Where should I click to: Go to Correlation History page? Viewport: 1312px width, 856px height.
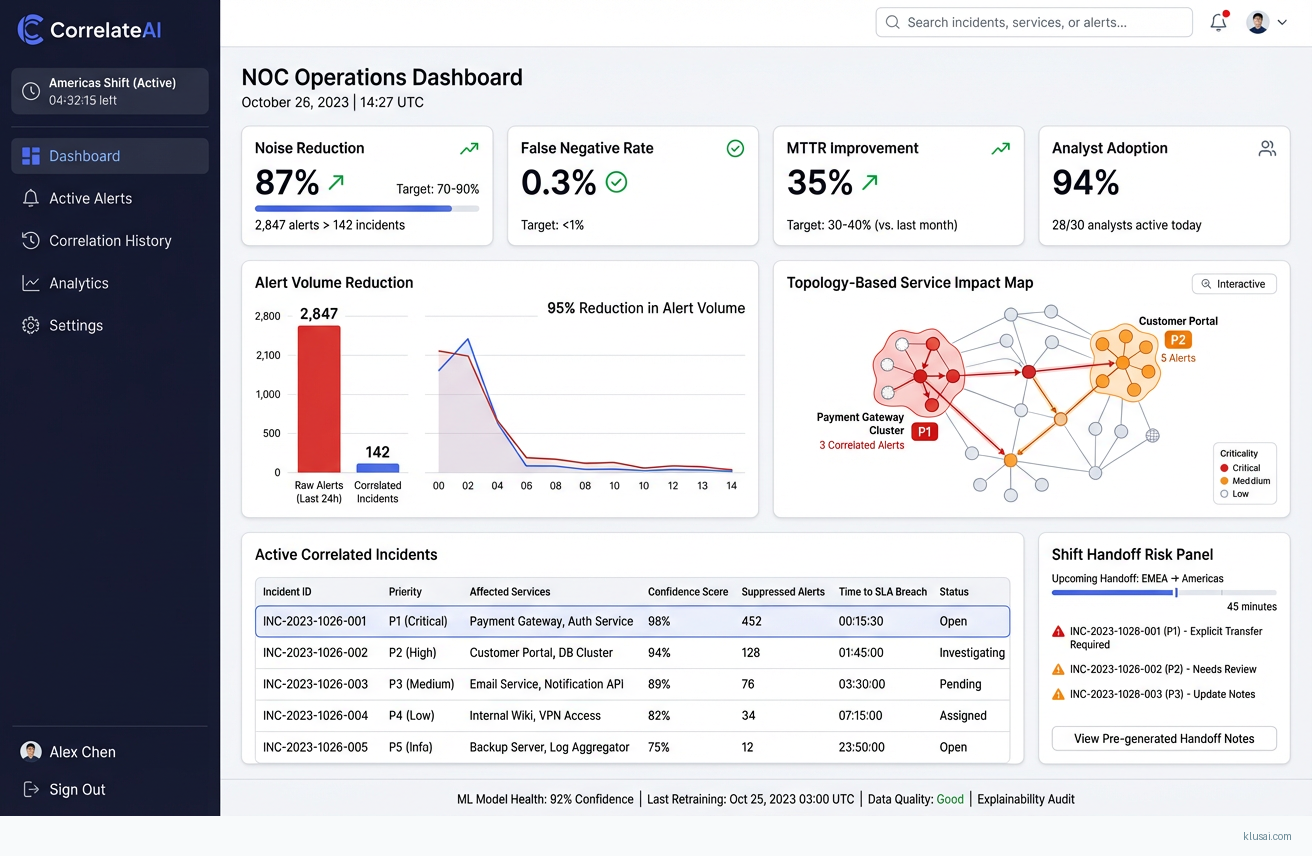coord(110,241)
